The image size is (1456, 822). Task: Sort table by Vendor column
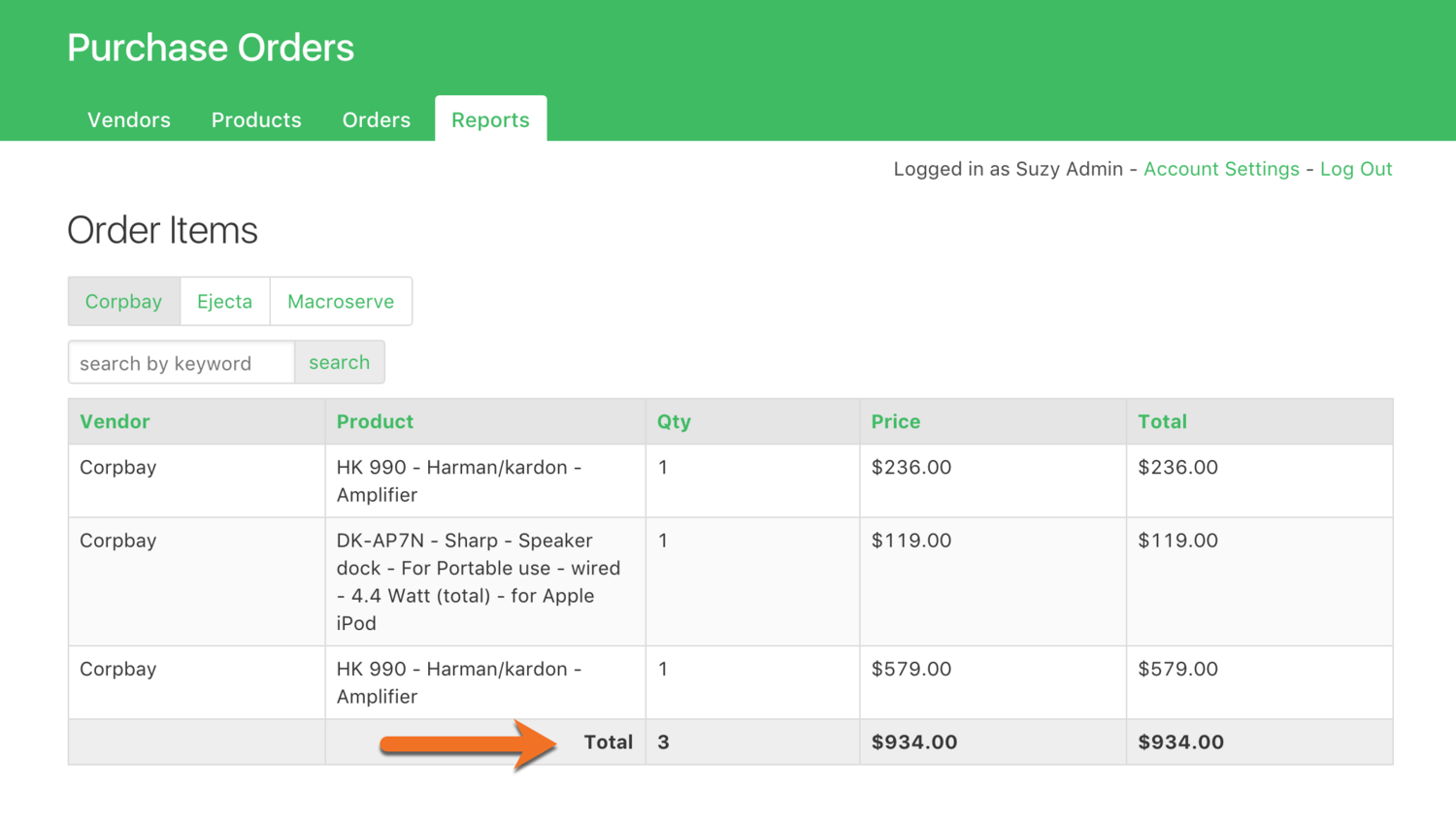tap(115, 421)
